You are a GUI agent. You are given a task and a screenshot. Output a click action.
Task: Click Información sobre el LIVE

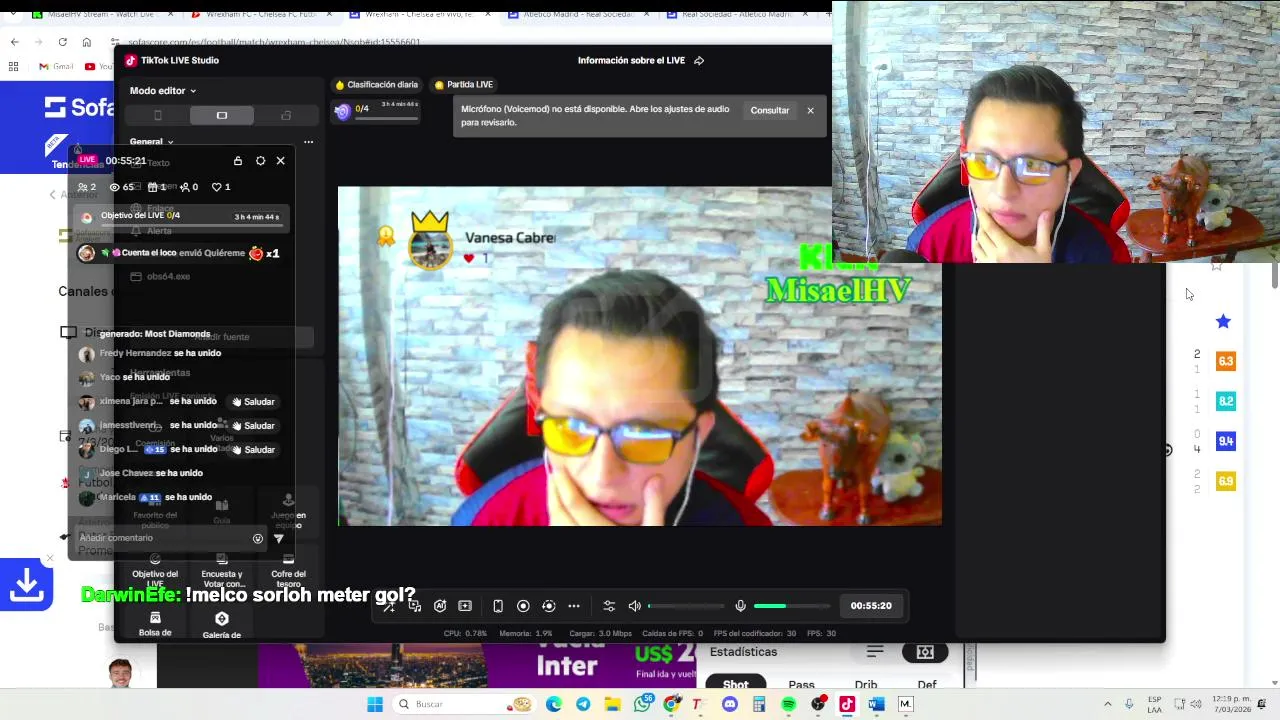click(x=631, y=60)
